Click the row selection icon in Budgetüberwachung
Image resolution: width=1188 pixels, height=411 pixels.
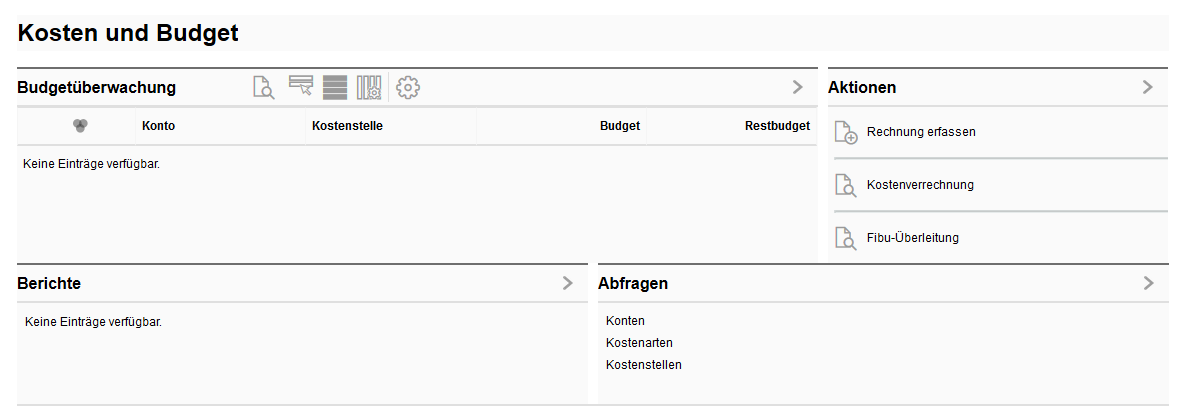301,86
